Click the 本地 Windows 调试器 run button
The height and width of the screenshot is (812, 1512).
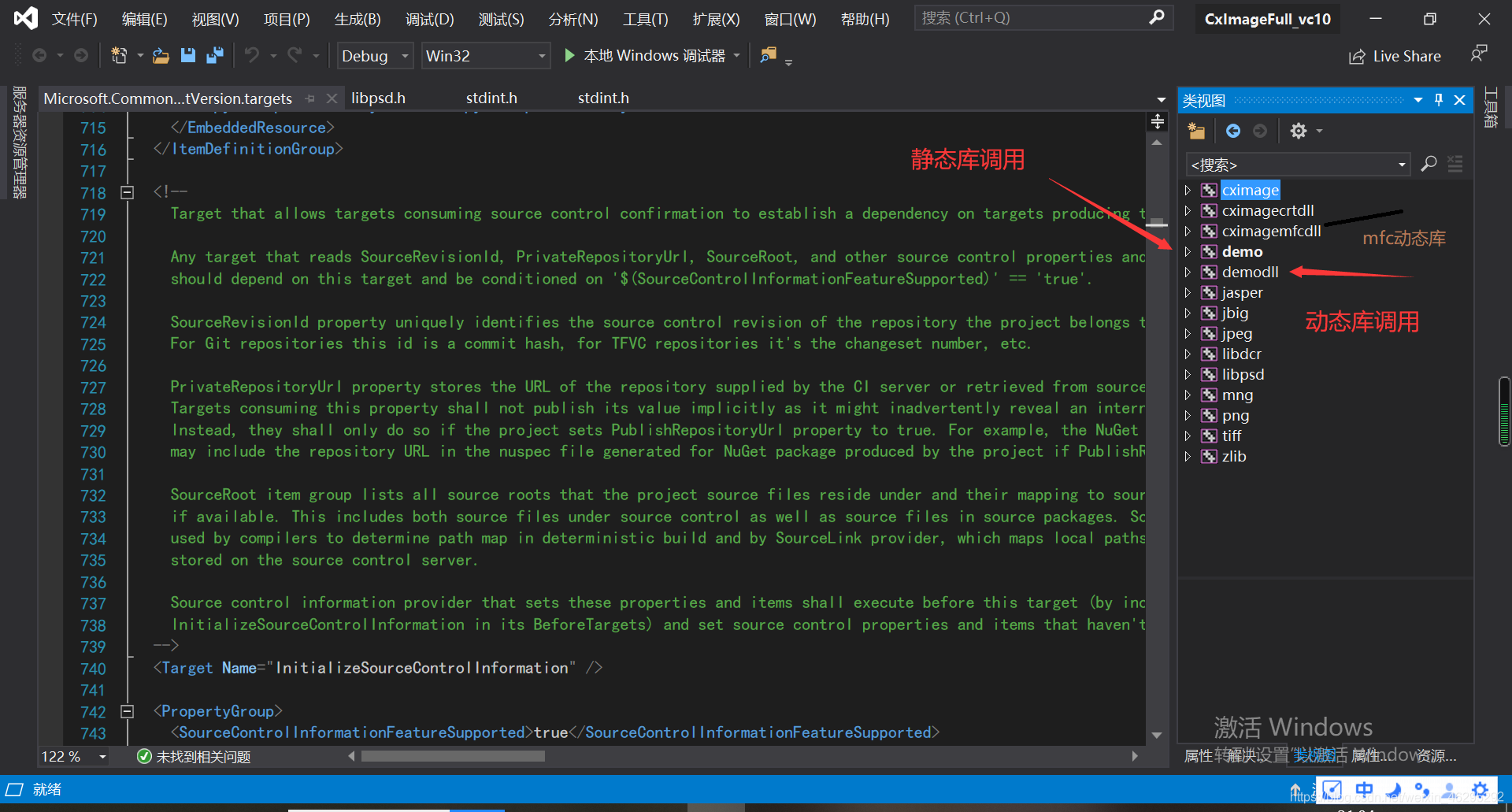click(645, 55)
